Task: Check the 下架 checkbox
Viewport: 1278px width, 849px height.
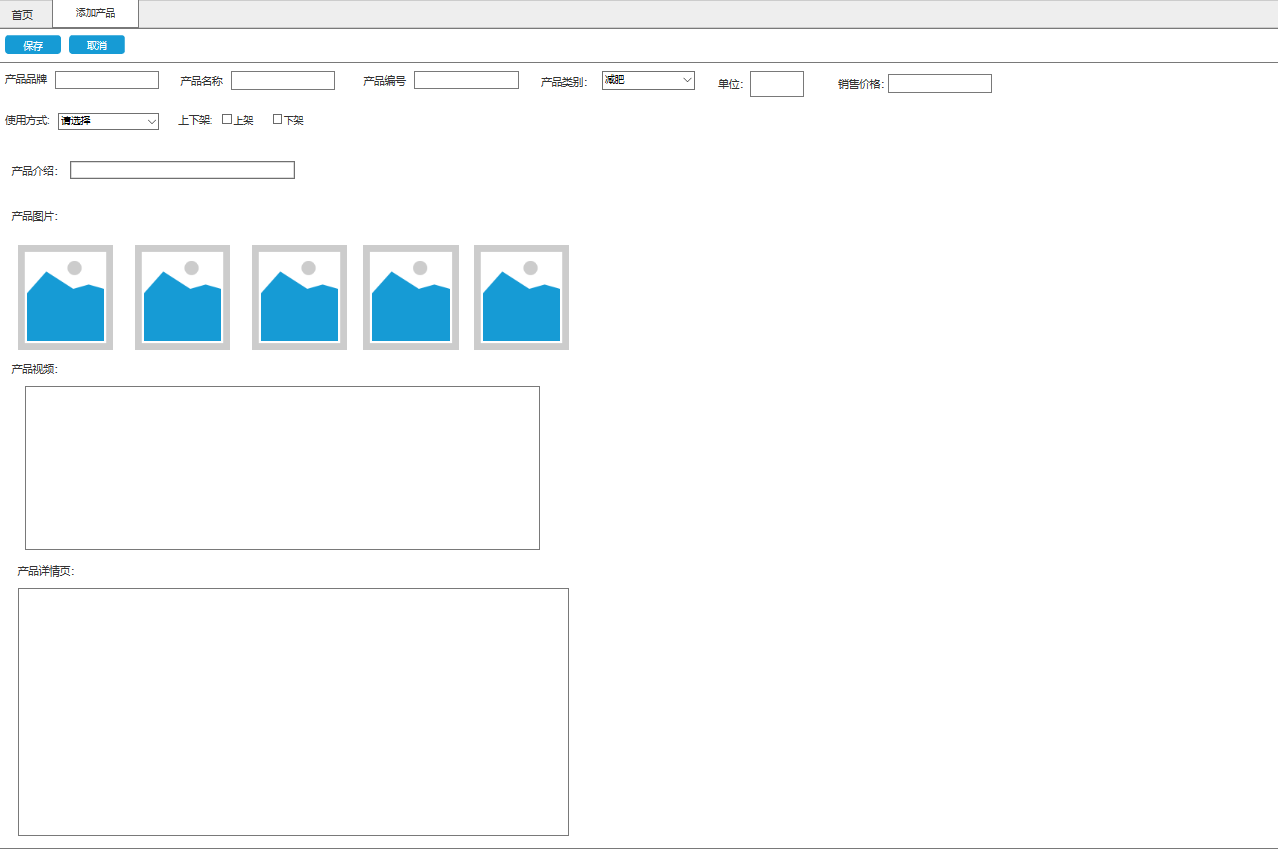Action: point(278,120)
